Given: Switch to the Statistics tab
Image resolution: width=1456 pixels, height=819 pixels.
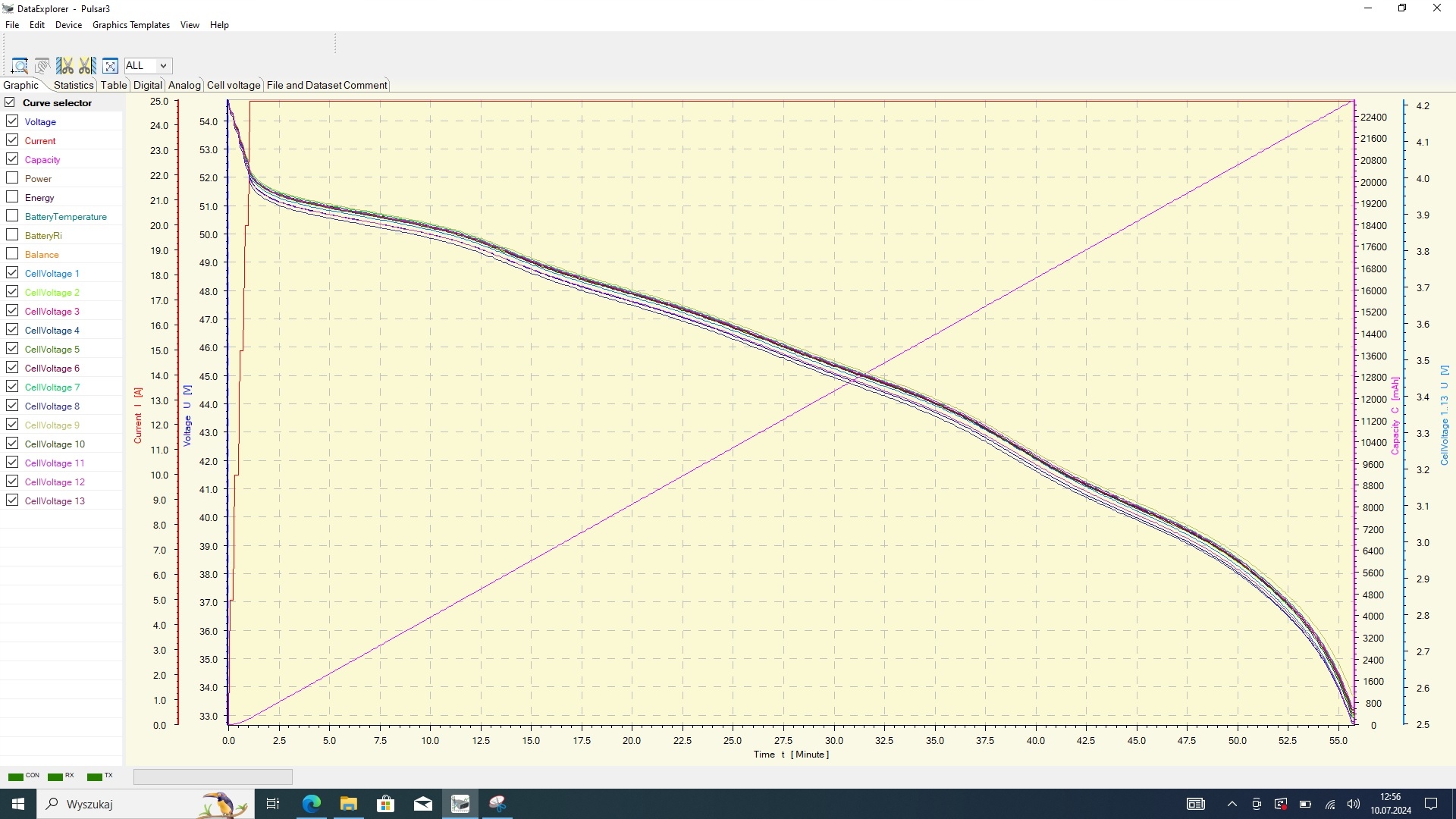Looking at the screenshot, I should click(x=73, y=85).
